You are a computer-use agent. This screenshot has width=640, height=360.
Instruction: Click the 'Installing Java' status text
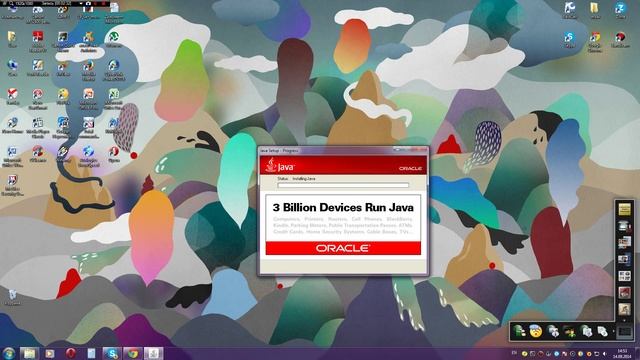click(304, 179)
